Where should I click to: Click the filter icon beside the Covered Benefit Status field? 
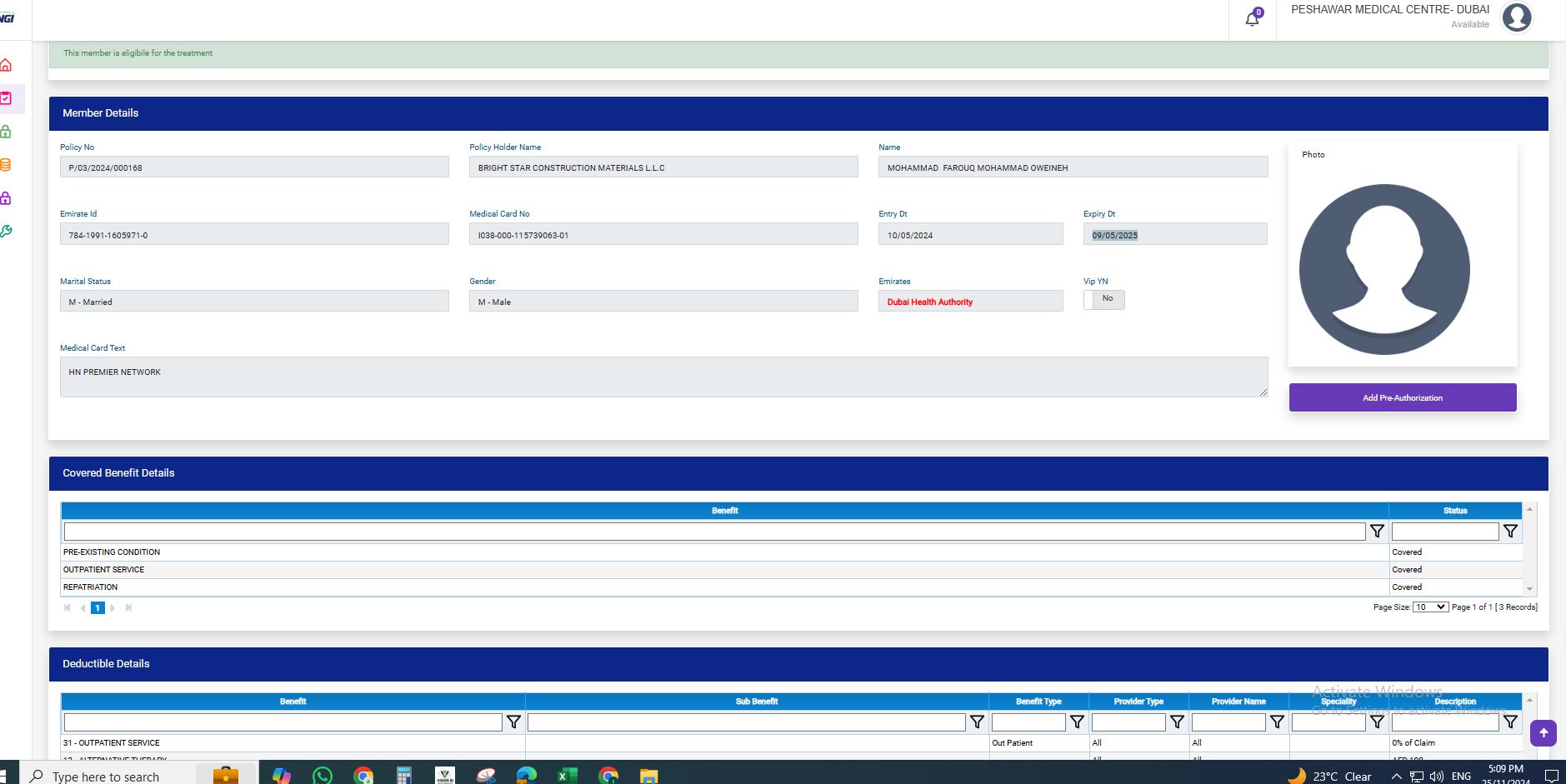click(x=1510, y=532)
